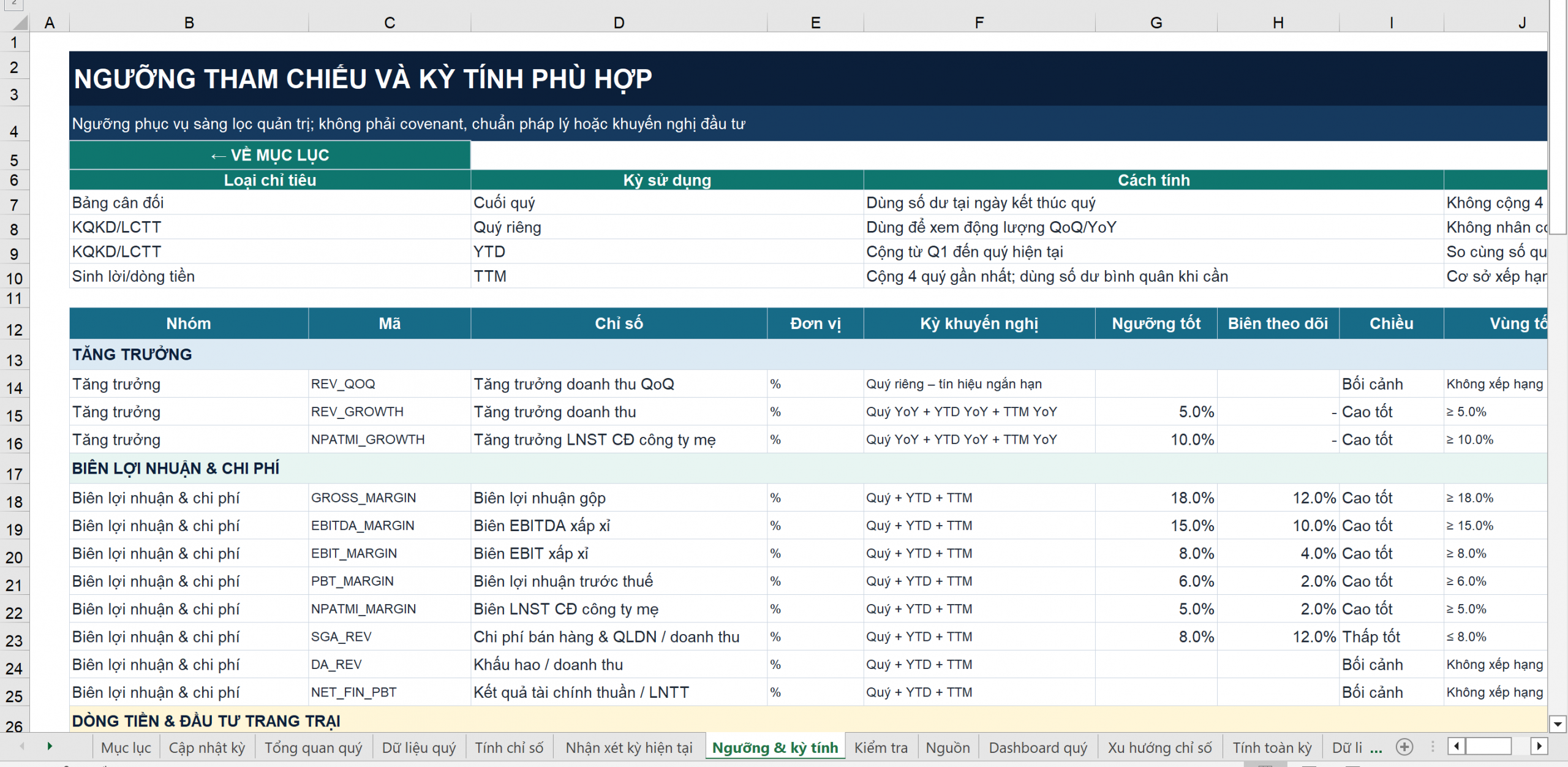Click horizontal scrollbar left arrow
Image resolution: width=1568 pixels, height=767 pixels.
pyautogui.click(x=1457, y=746)
